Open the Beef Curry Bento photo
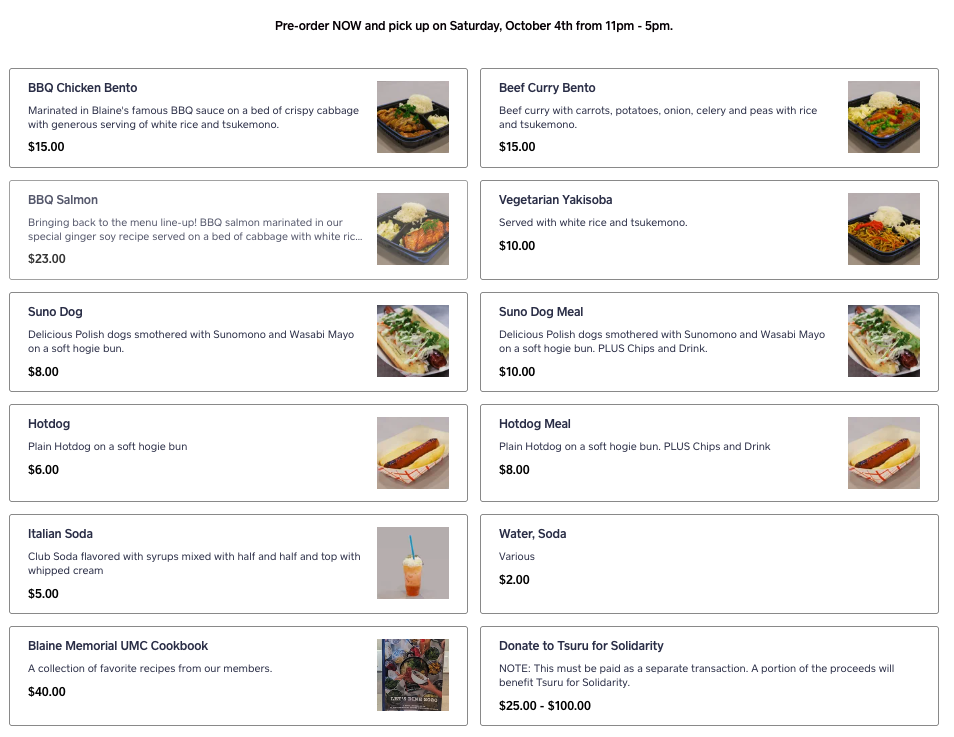The width and height of the screenshot is (954, 737). click(883, 117)
